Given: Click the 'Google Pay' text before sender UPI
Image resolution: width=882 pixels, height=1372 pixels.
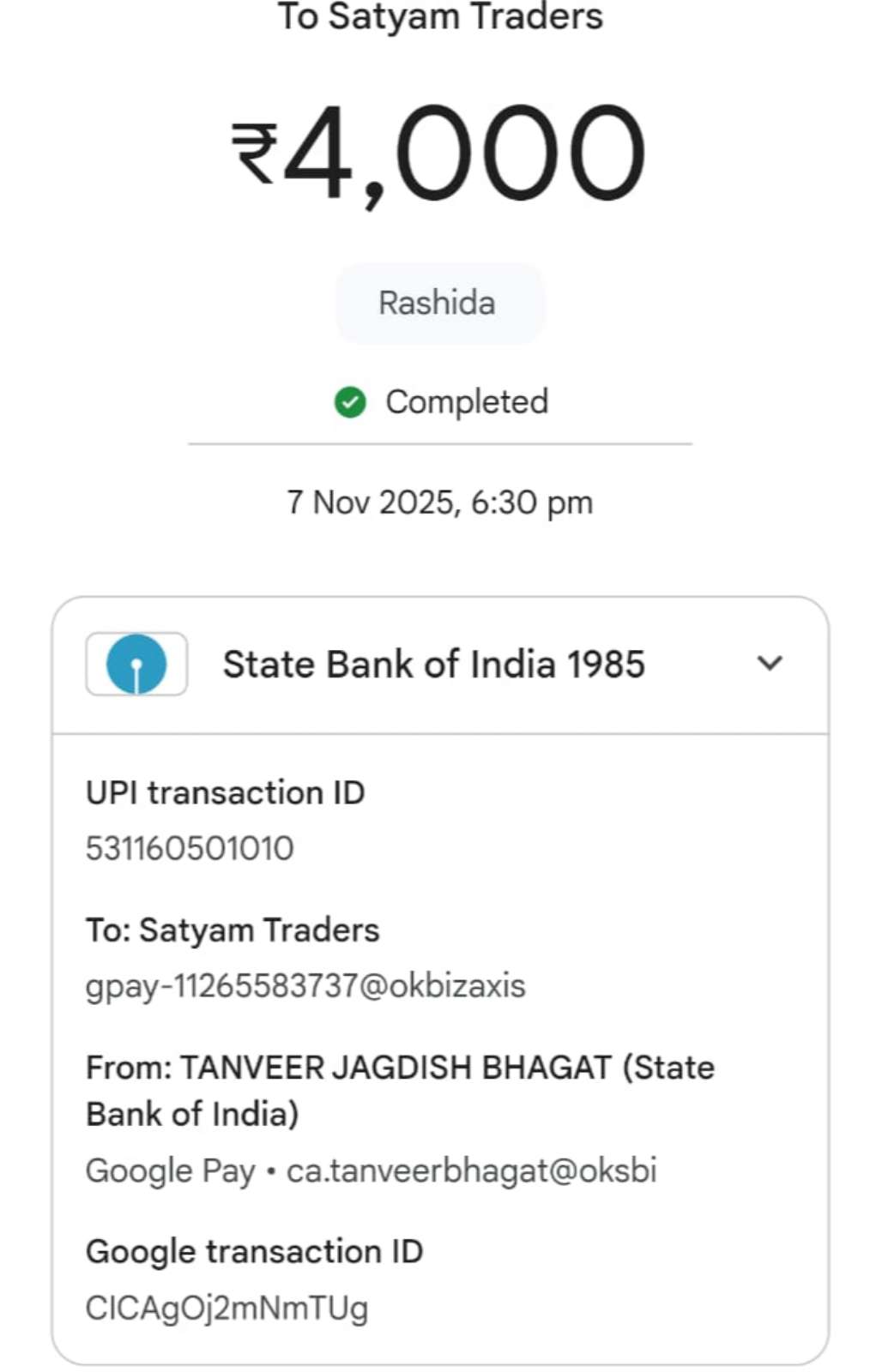Looking at the screenshot, I should [171, 1170].
